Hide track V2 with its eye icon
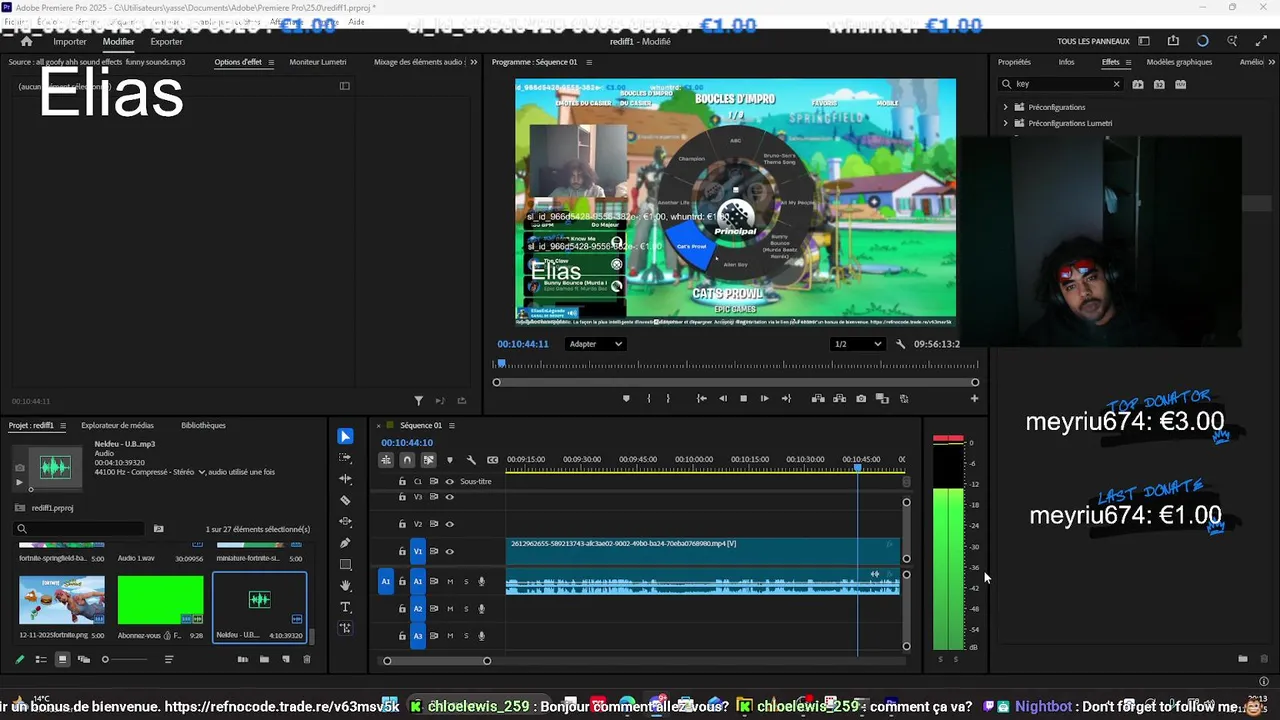This screenshot has width=1280, height=720. click(449, 524)
